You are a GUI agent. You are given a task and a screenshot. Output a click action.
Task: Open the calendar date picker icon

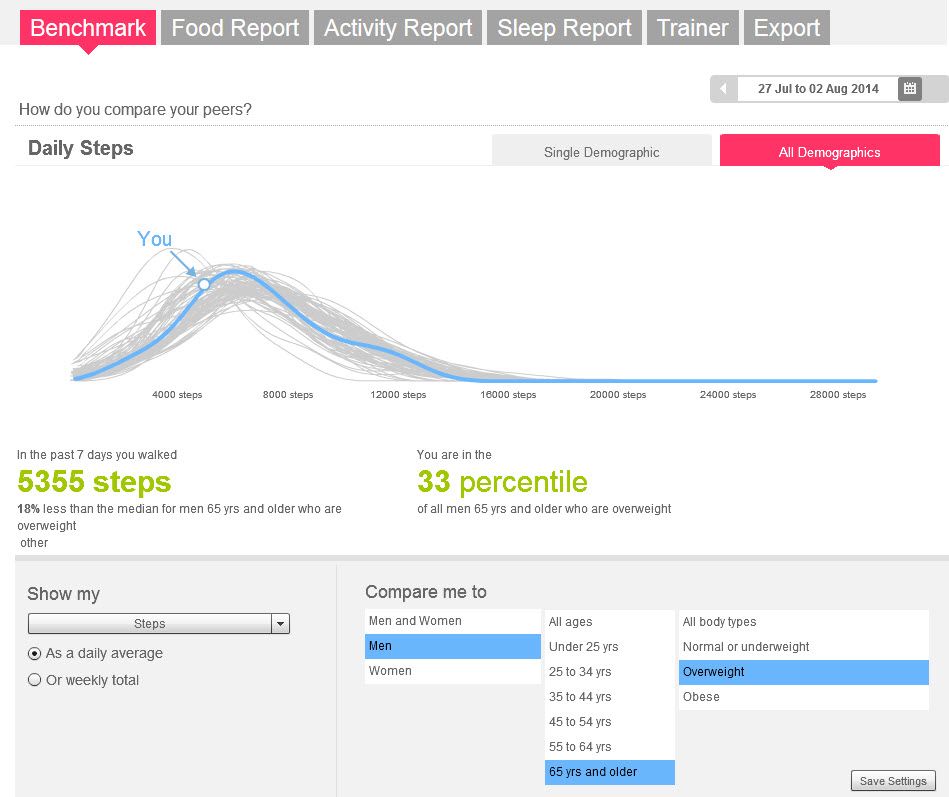pyautogui.click(x=909, y=89)
